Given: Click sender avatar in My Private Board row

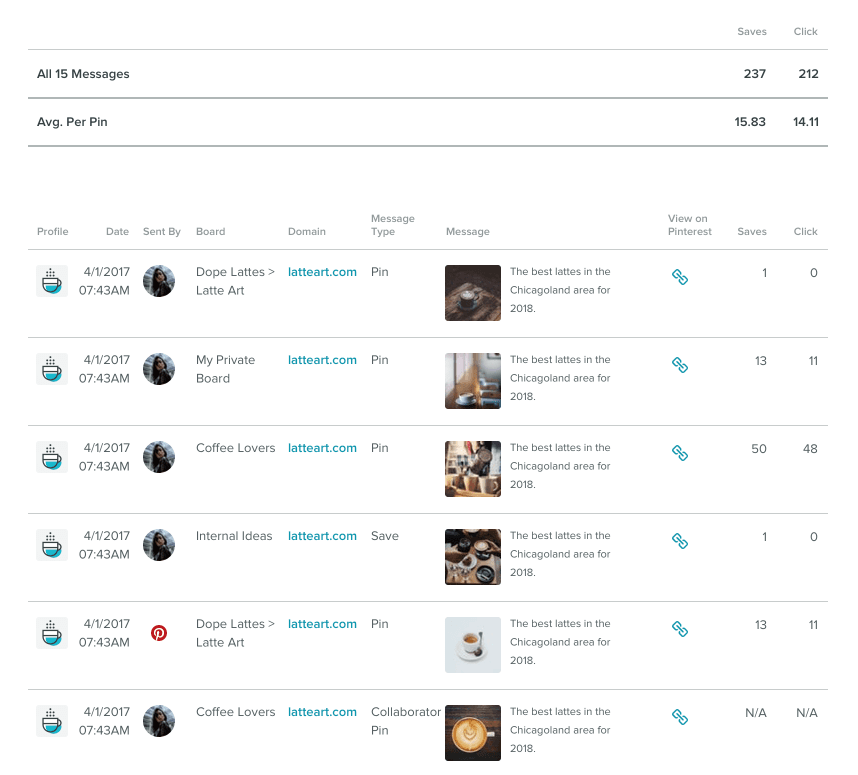Looking at the screenshot, I should (x=158, y=369).
